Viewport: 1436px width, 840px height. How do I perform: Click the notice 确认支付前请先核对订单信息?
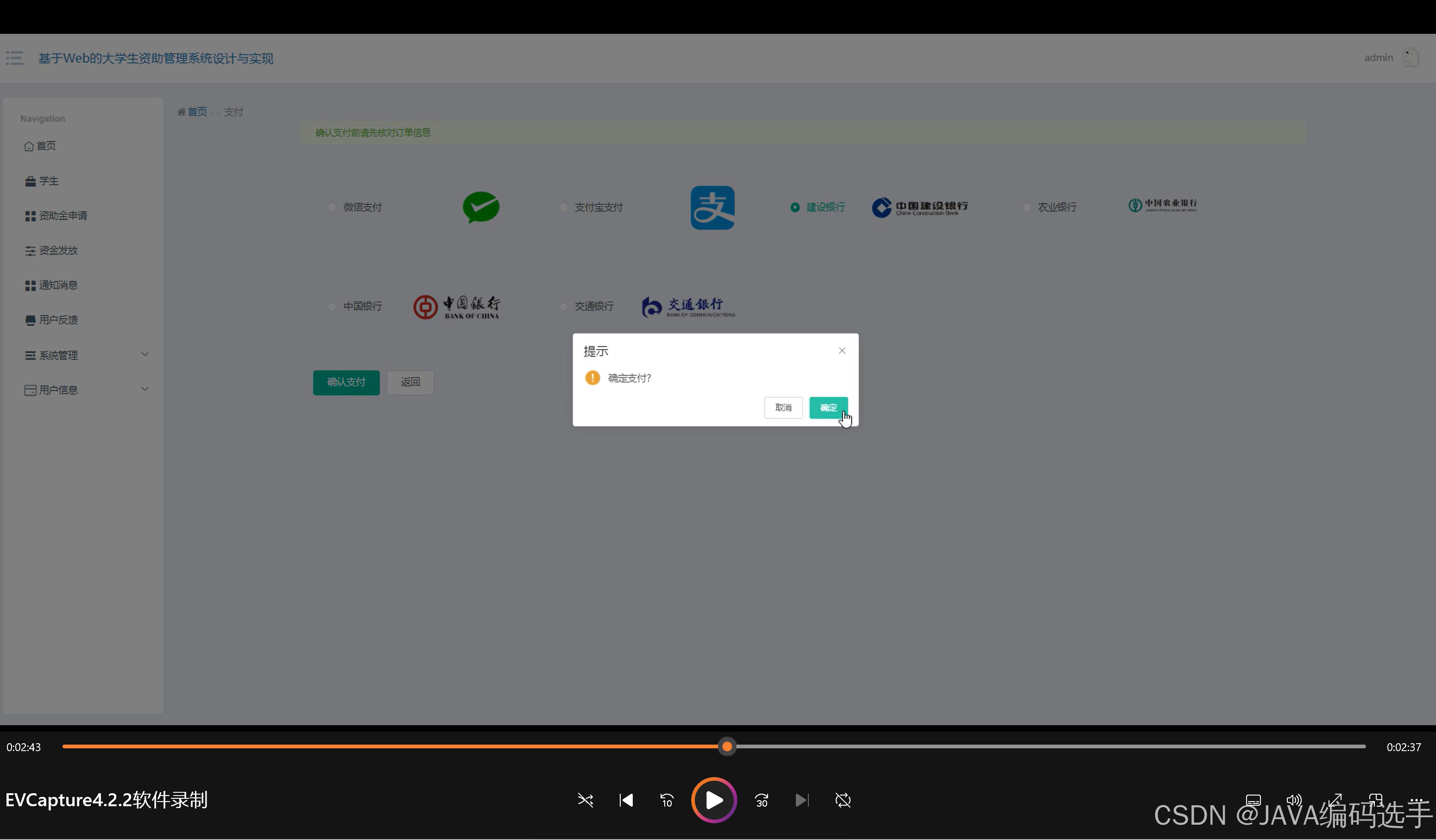[373, 133]
